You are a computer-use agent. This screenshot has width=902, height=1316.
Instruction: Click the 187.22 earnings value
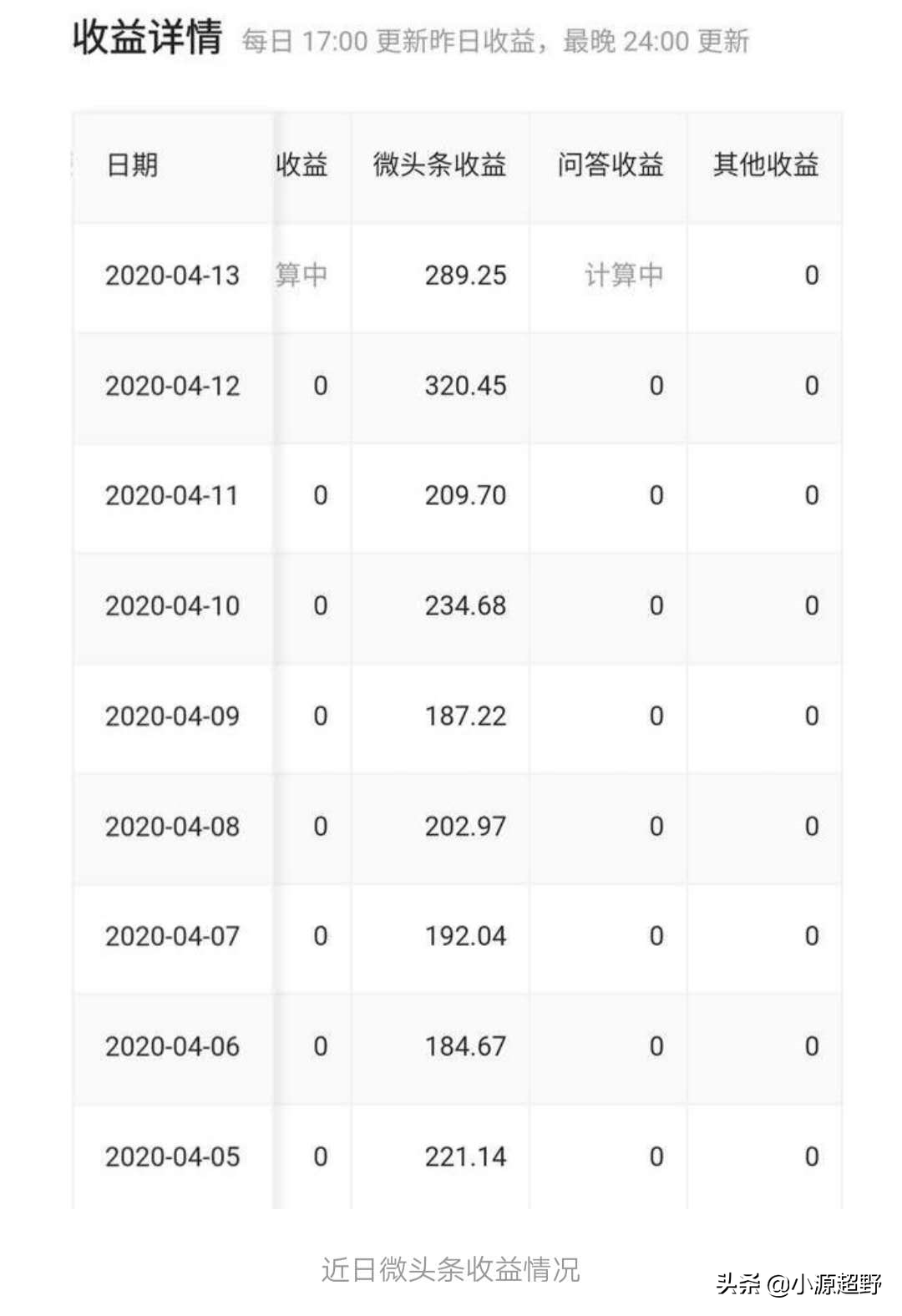pos(465,716)
